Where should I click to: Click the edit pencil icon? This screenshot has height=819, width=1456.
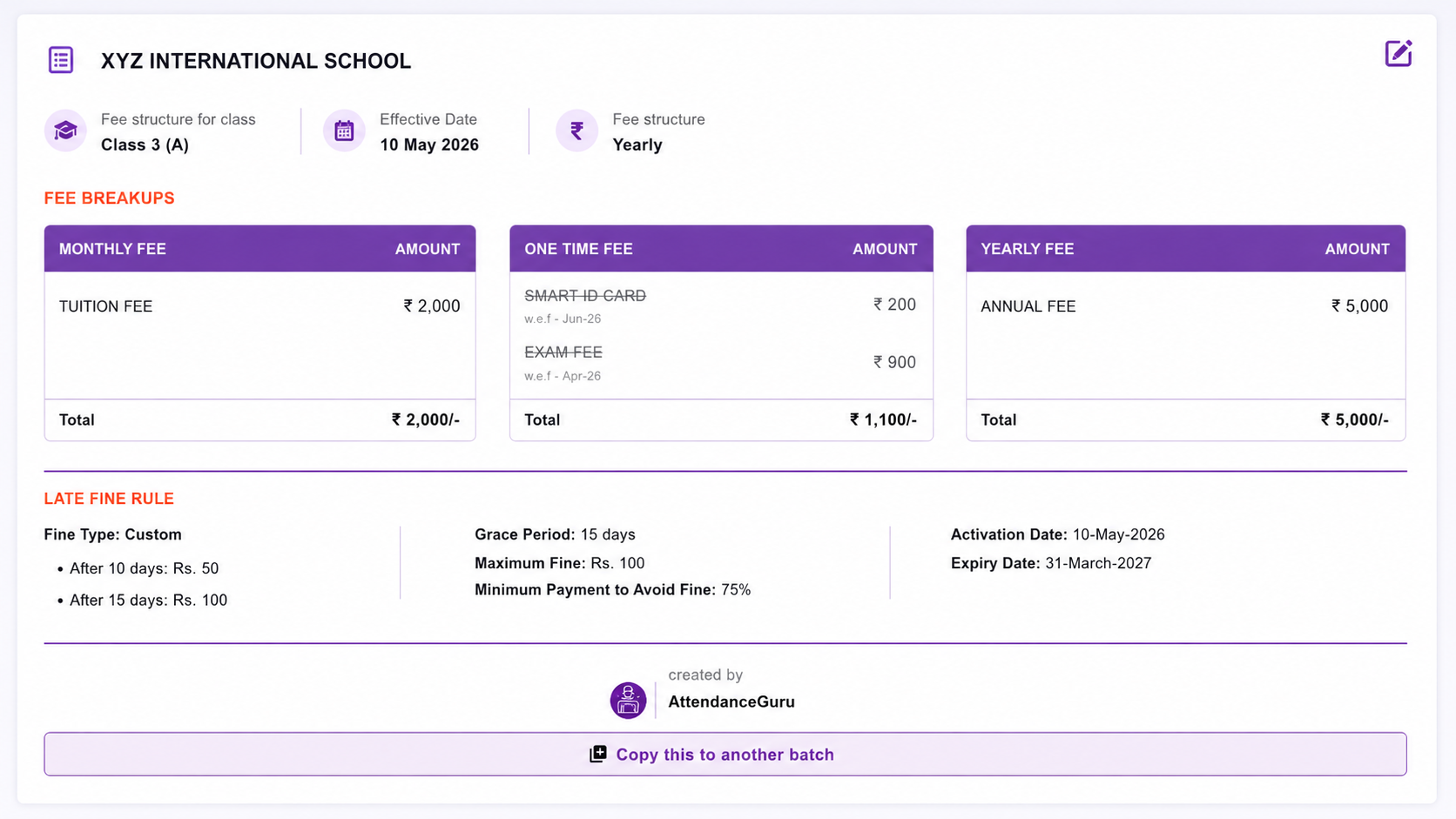pos(1398,54)
